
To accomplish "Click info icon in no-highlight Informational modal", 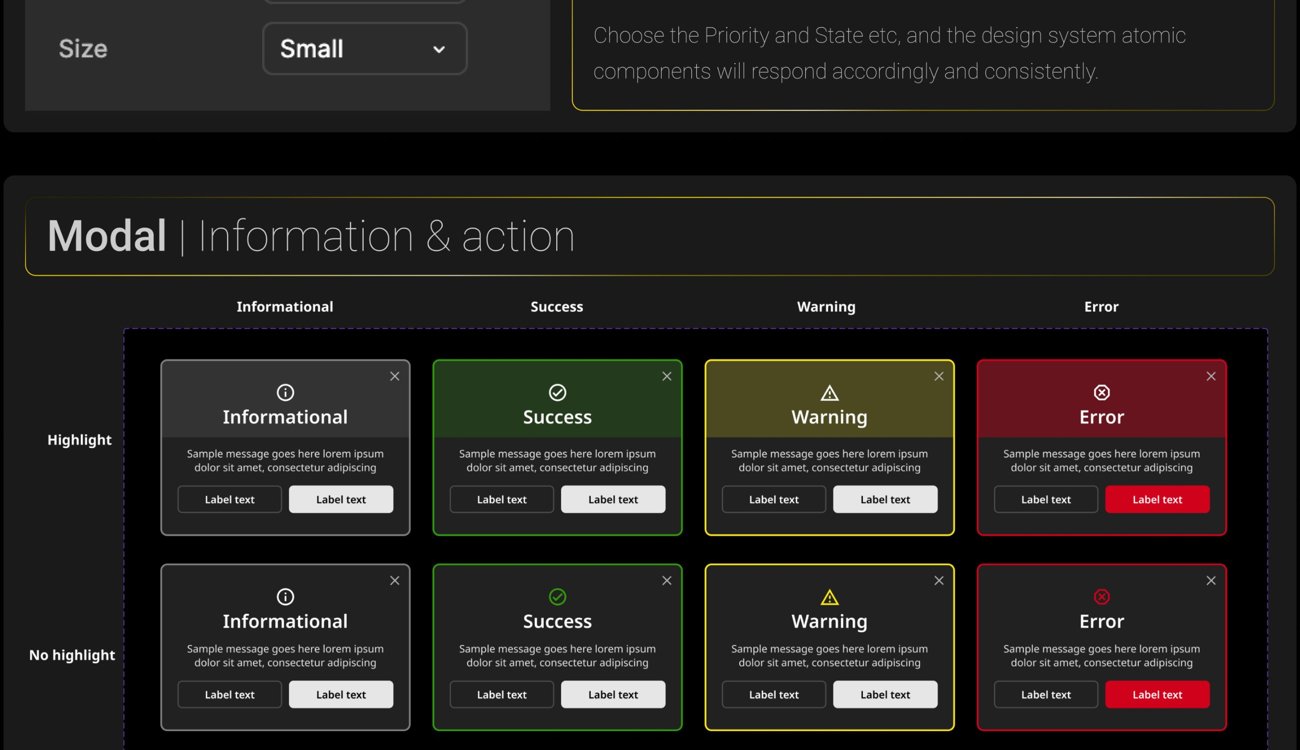I will pyautogui.click(x=285, y=597).
